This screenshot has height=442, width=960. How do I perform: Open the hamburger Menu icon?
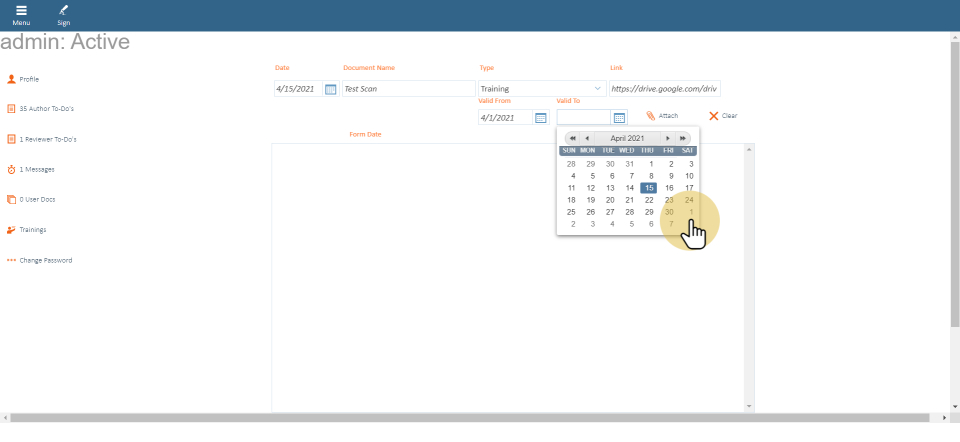pyautogui.click(x=21, y=12)
